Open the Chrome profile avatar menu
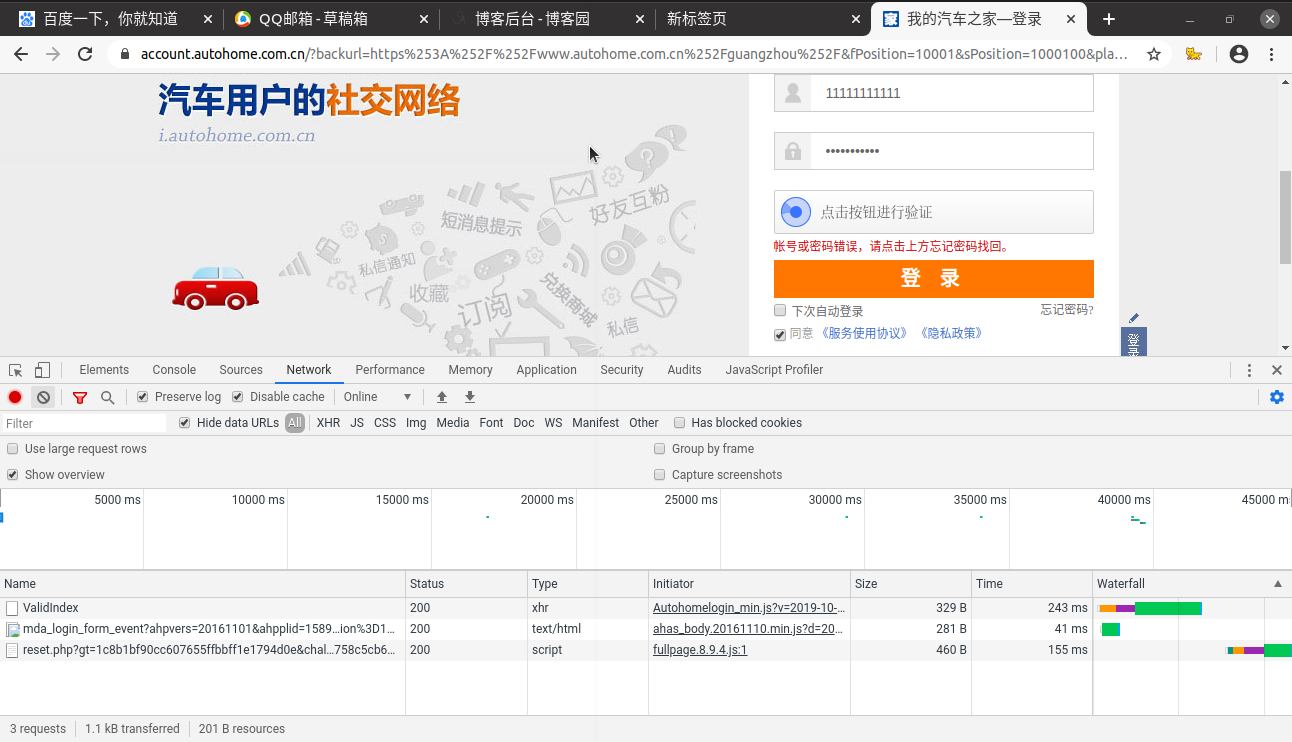 1239,55
